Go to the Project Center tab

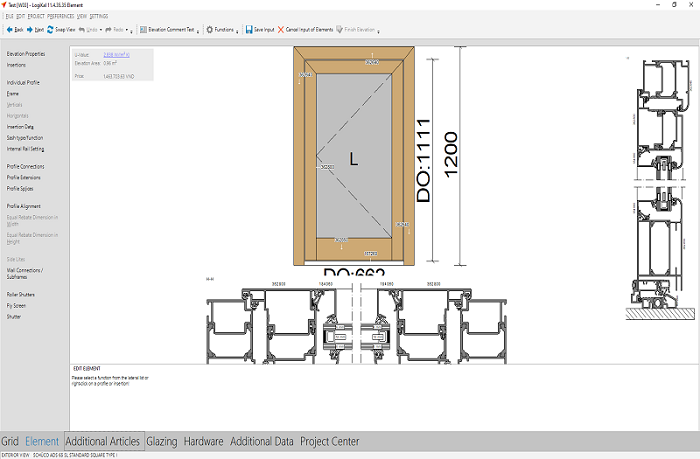click(329, 441)
